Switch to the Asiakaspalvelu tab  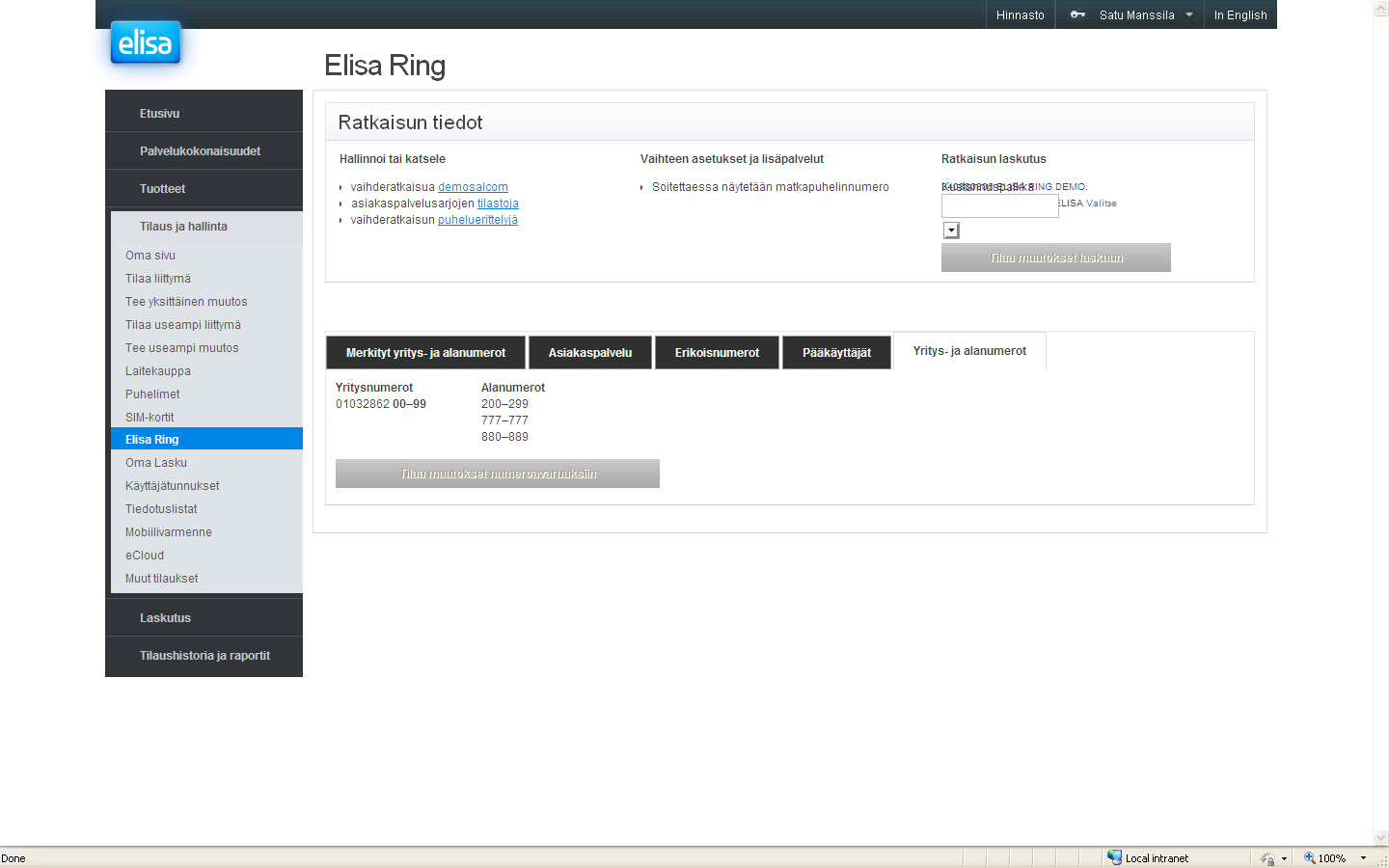590,353
